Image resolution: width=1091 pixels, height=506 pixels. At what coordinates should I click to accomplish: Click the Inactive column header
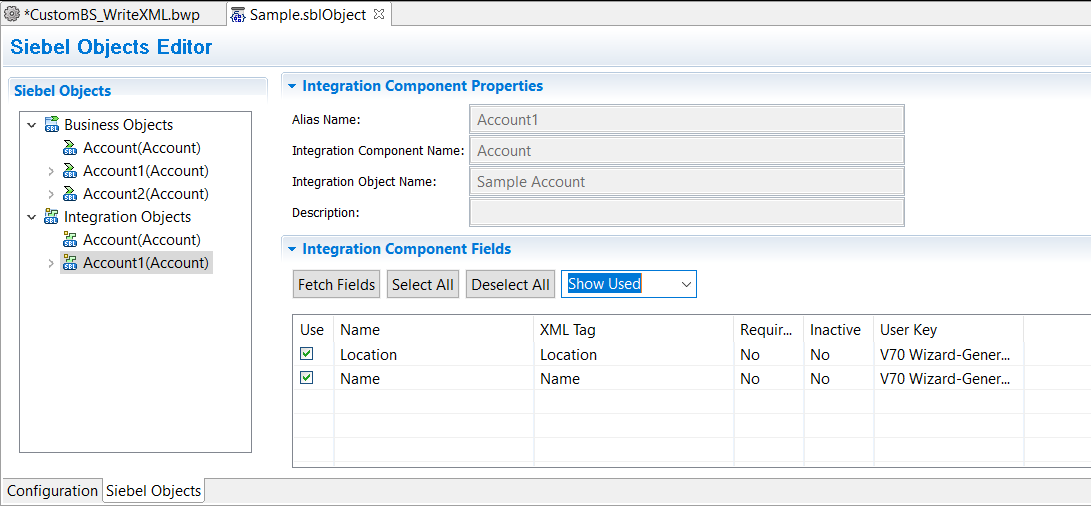(x=838, y=330)
